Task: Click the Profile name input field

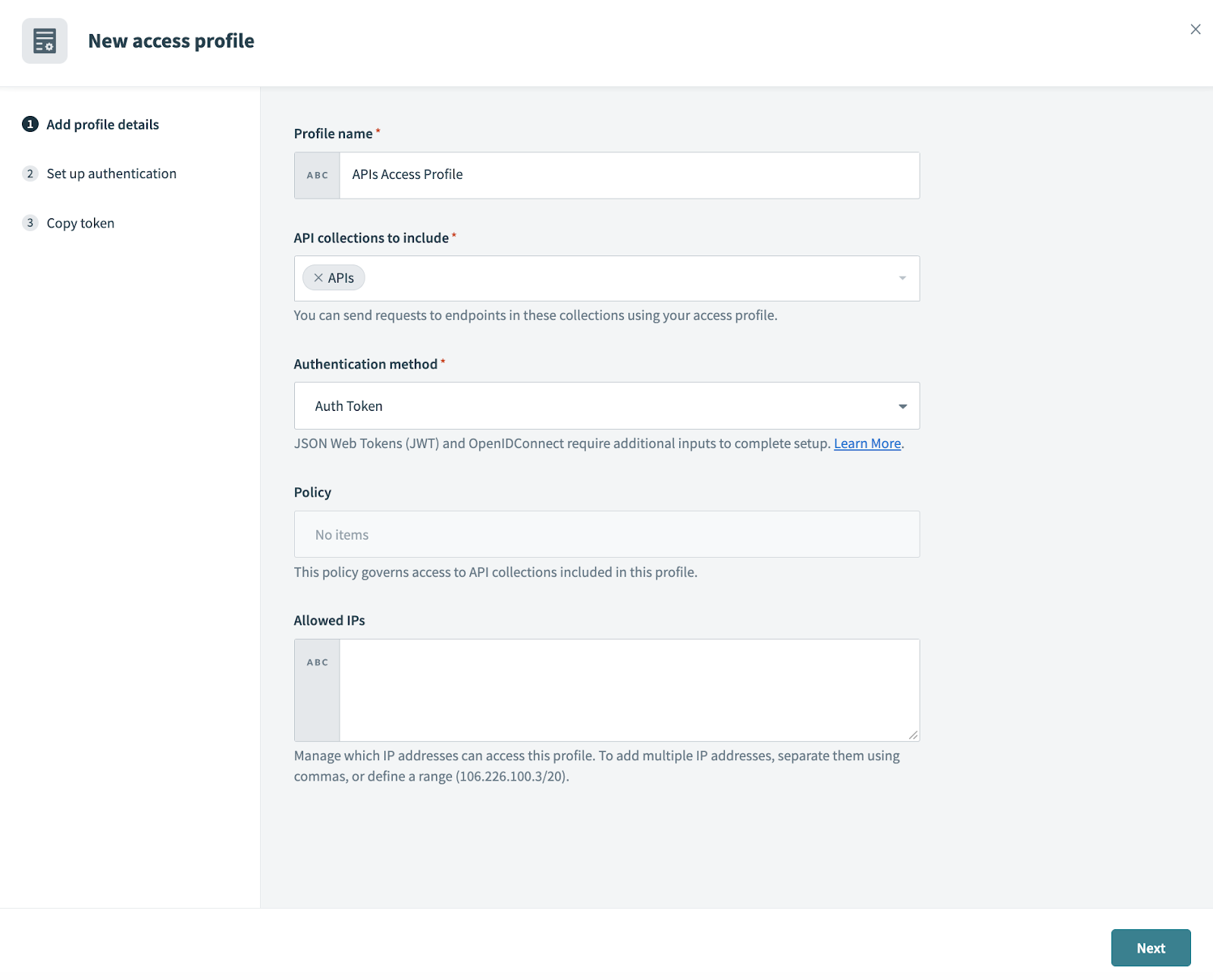Action: [628, 175]
